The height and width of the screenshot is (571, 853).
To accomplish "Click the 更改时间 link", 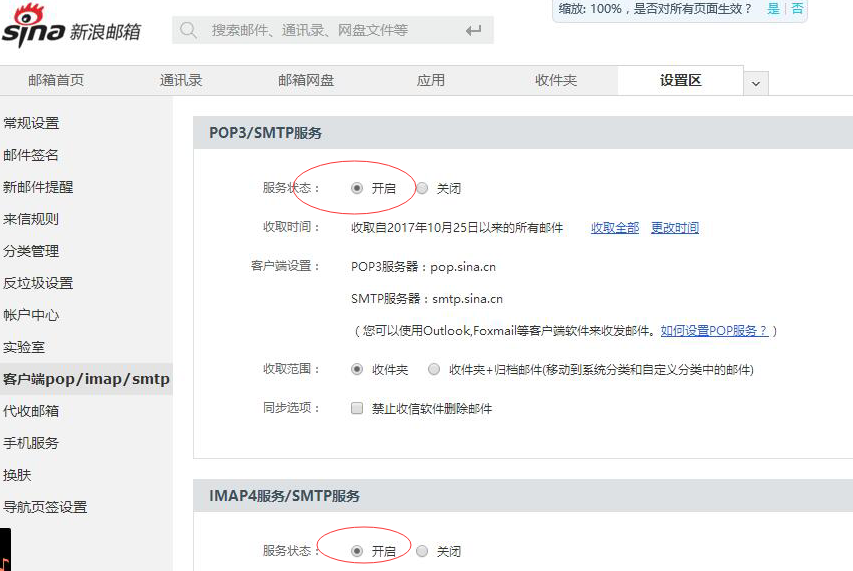I will pos(675,228).
